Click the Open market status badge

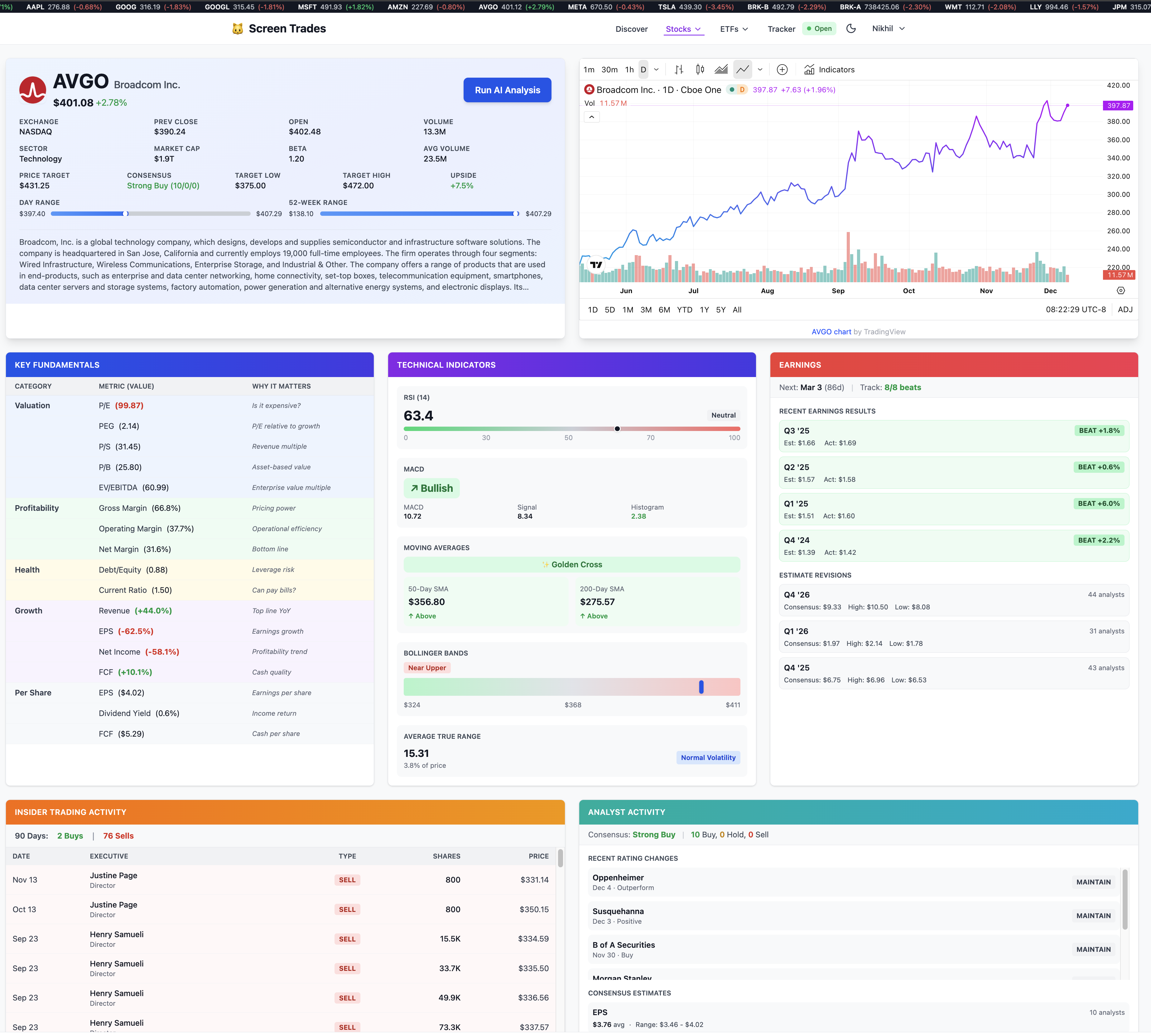point(819,28)
